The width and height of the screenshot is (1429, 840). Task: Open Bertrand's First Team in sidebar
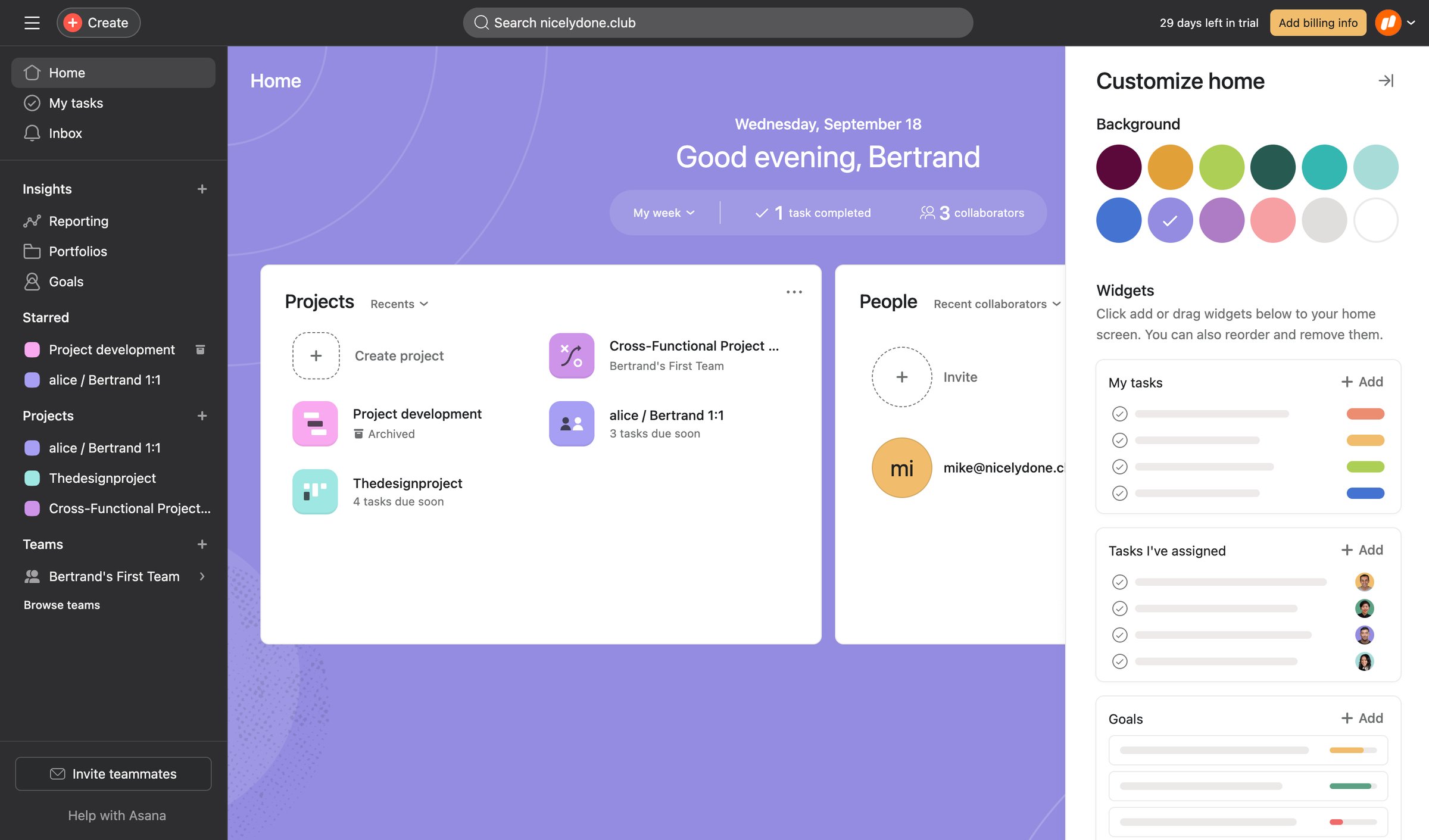click(113, 576)
